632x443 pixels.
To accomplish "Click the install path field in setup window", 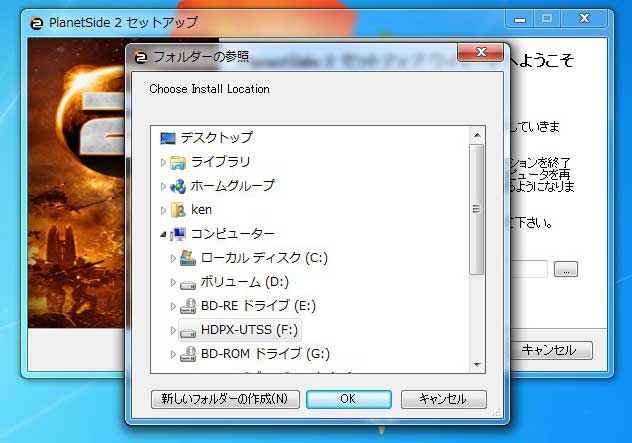I will pyautogui.click(x=528, y=269).
